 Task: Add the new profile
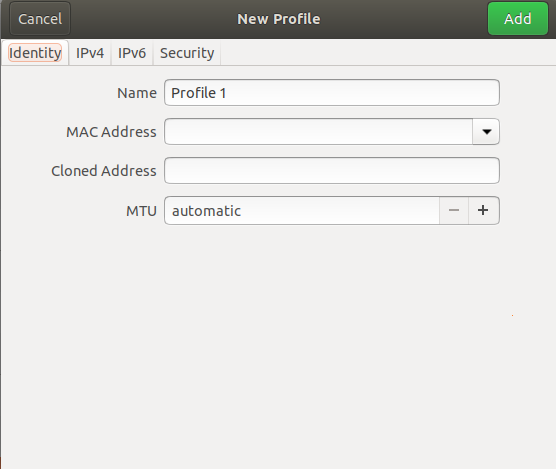tap(518, 18)
